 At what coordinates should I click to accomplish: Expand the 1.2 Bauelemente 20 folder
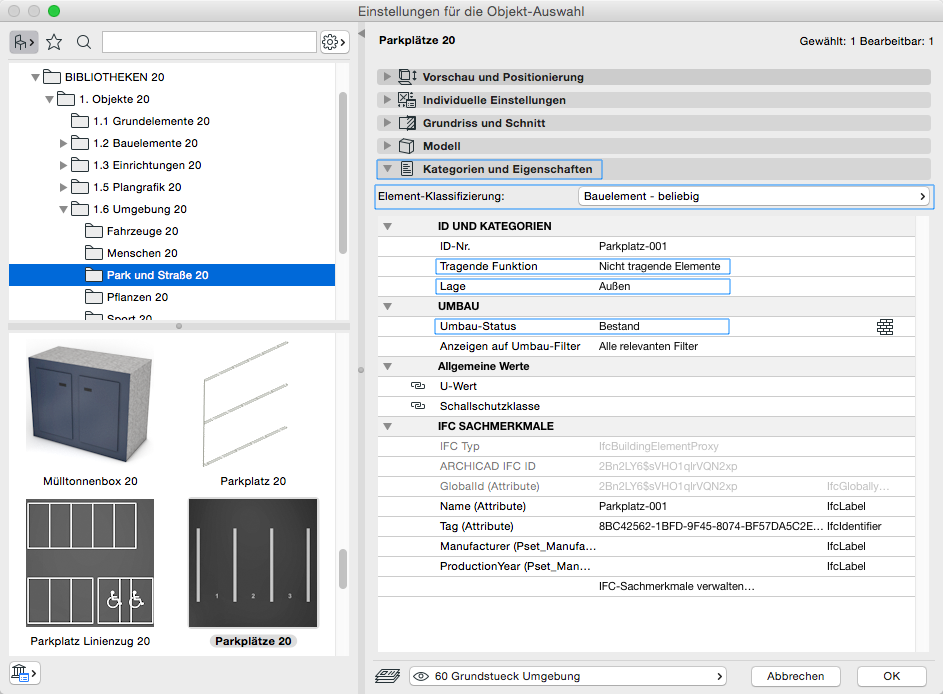tap(63, 143)
